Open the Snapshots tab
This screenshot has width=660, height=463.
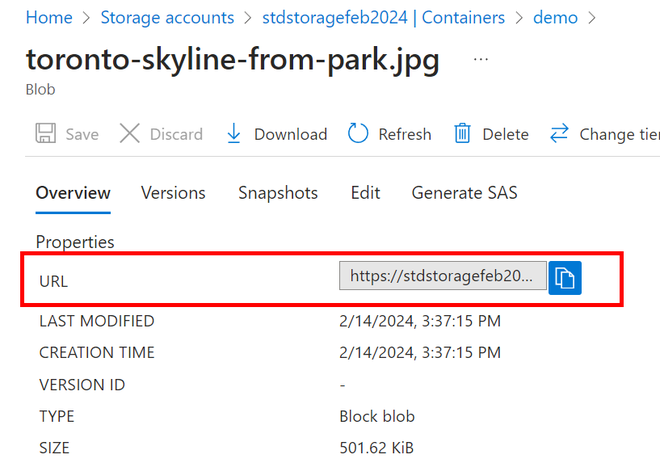click(x=278, y=193)
